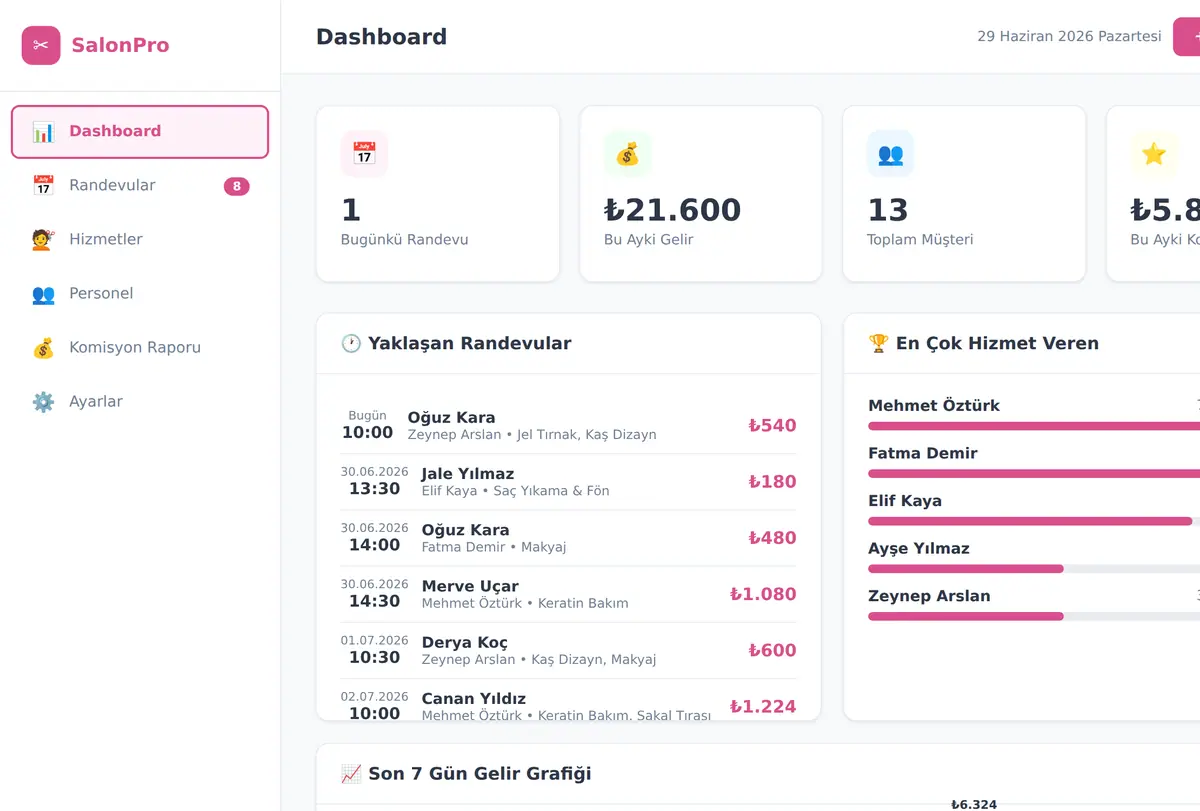Viewport: 1200px width, 811px height.
Task: Click the Randevular calendar icon
Action: [43, 186]
